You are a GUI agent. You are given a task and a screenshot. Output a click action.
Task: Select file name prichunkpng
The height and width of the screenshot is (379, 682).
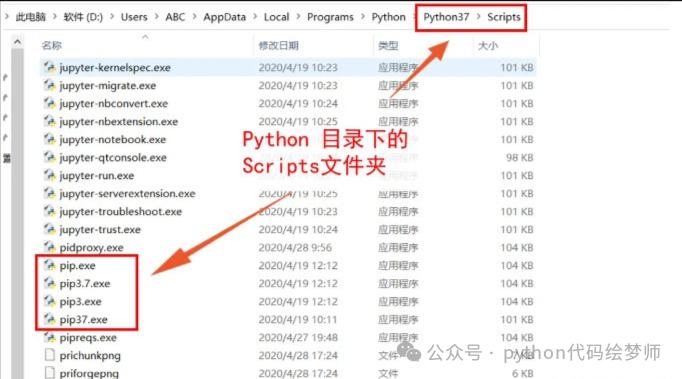pyautogui.click(x=90, y=356)
